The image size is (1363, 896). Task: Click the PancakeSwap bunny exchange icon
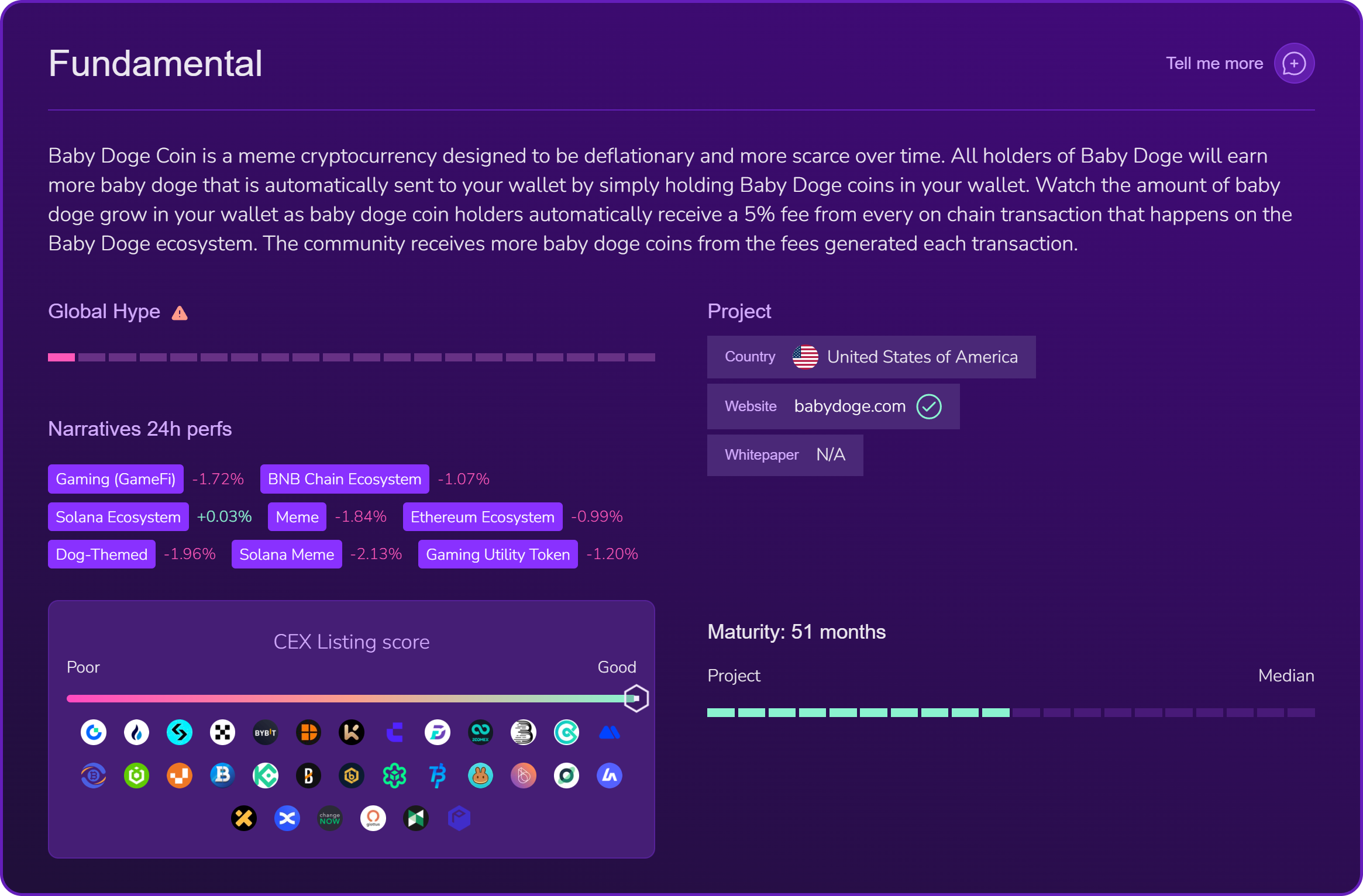480,776
